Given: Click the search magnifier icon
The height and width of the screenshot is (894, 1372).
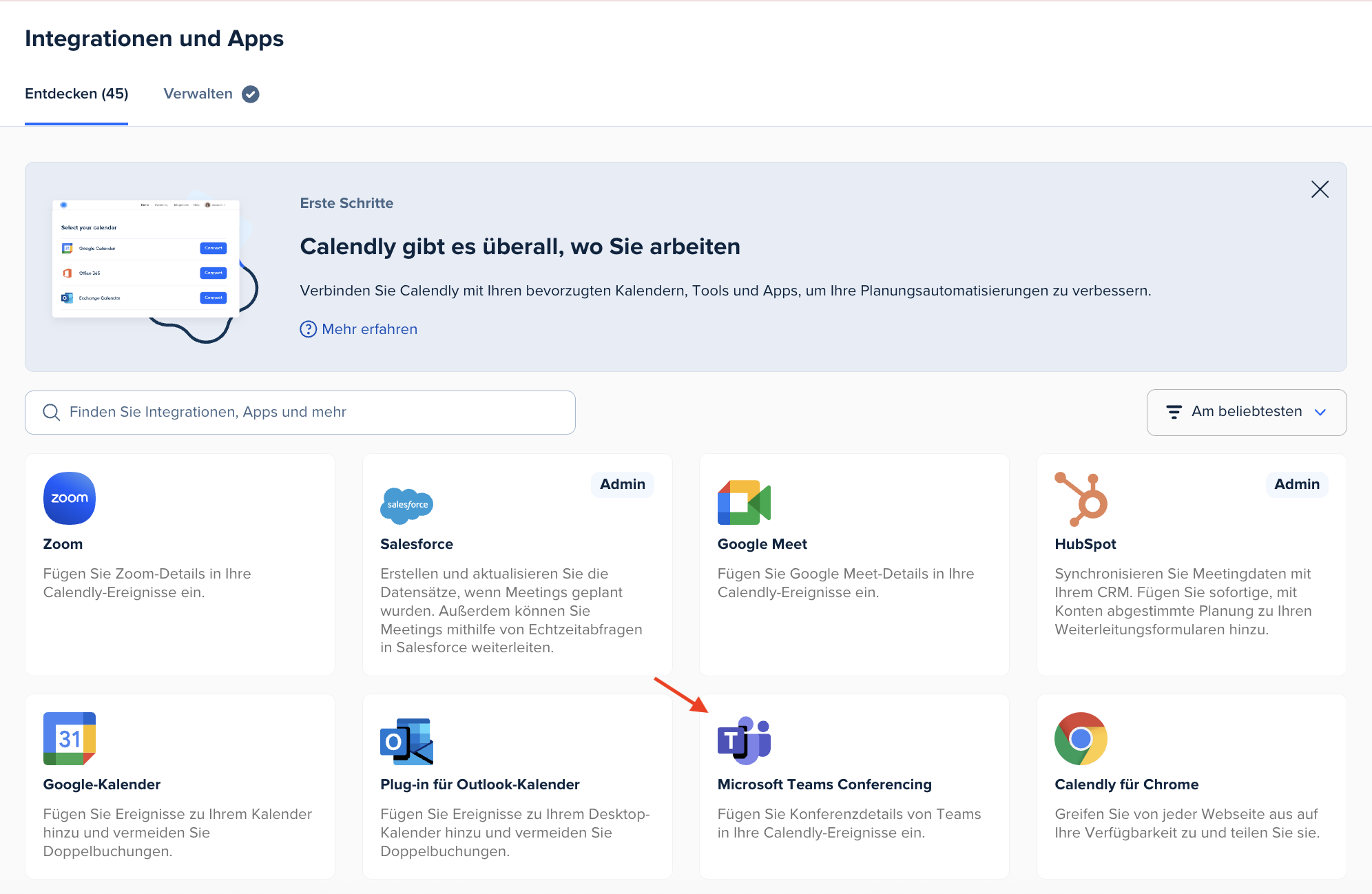Looking at the screenshot, I should pos(52,412).
